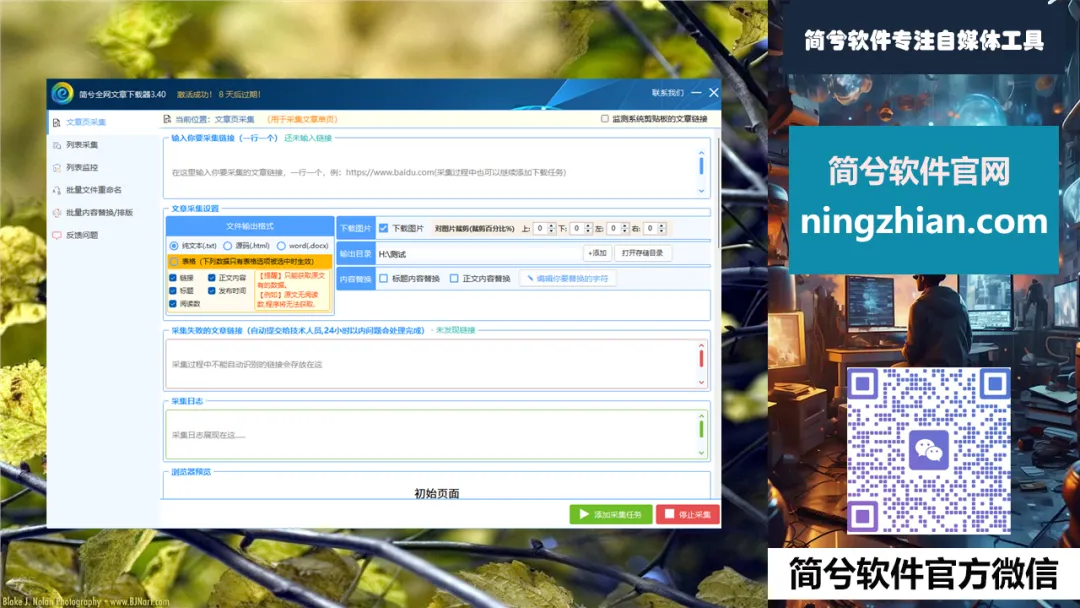
Task: Enable 监测系统剪贴板的文章链接 checkbox
Action: [605, 119]
